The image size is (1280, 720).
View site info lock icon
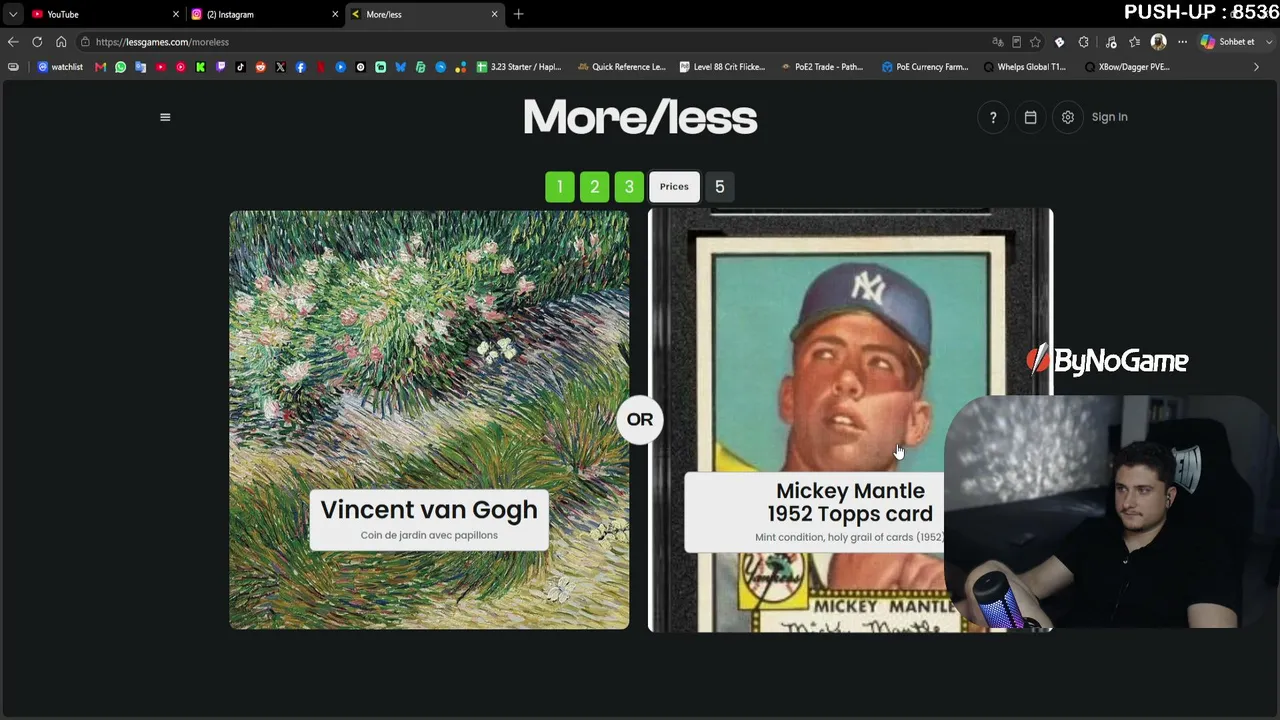coord(86,42)
